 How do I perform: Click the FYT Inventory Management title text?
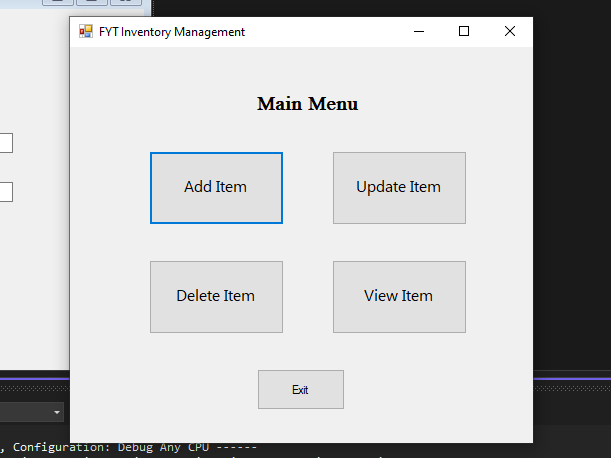coord(172,32)
